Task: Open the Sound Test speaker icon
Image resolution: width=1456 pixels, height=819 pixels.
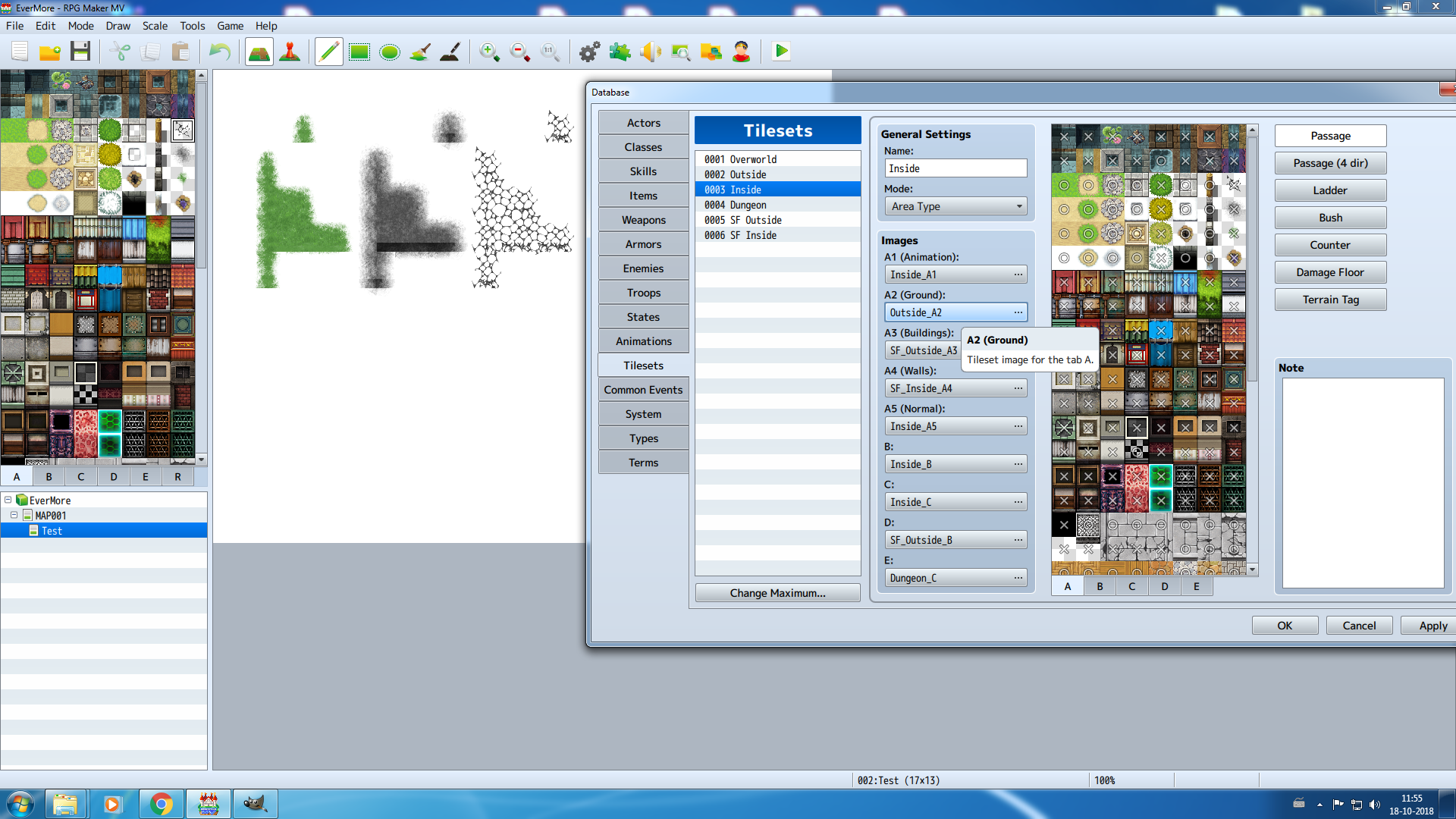Action: (651, 52)
